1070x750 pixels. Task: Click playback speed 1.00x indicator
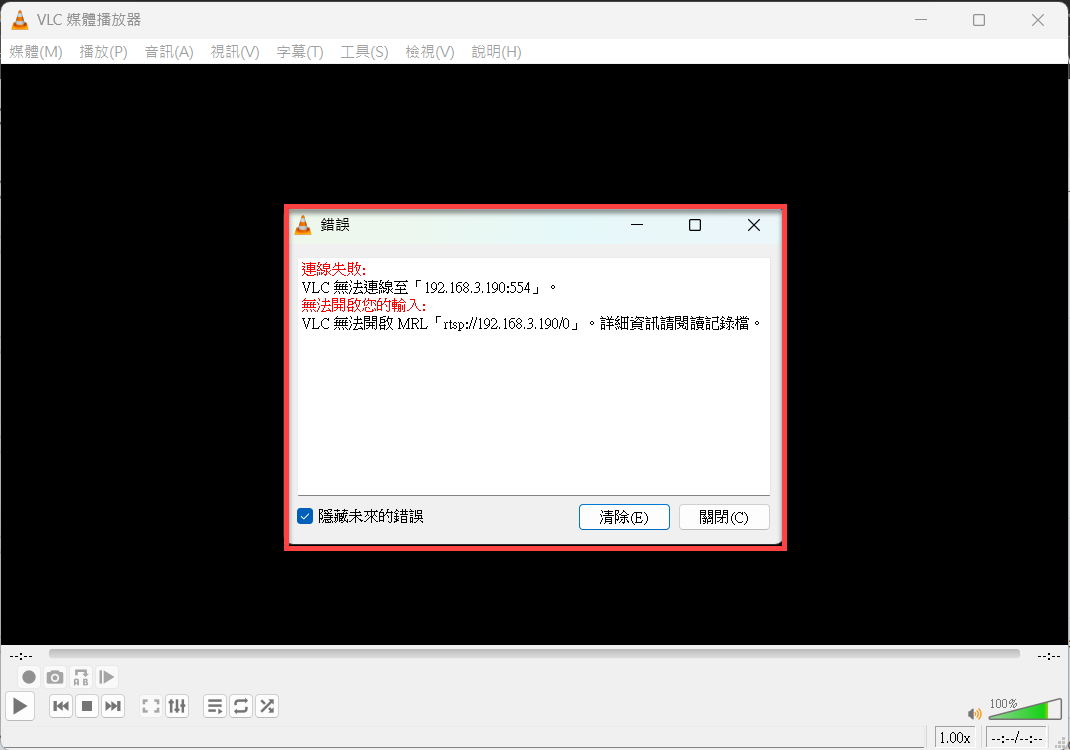(955, 738)
